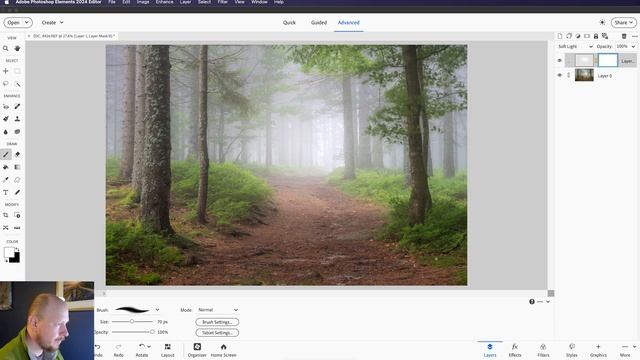
Task: Select the Custom Shape tool
Action: (x=17, y=180)
